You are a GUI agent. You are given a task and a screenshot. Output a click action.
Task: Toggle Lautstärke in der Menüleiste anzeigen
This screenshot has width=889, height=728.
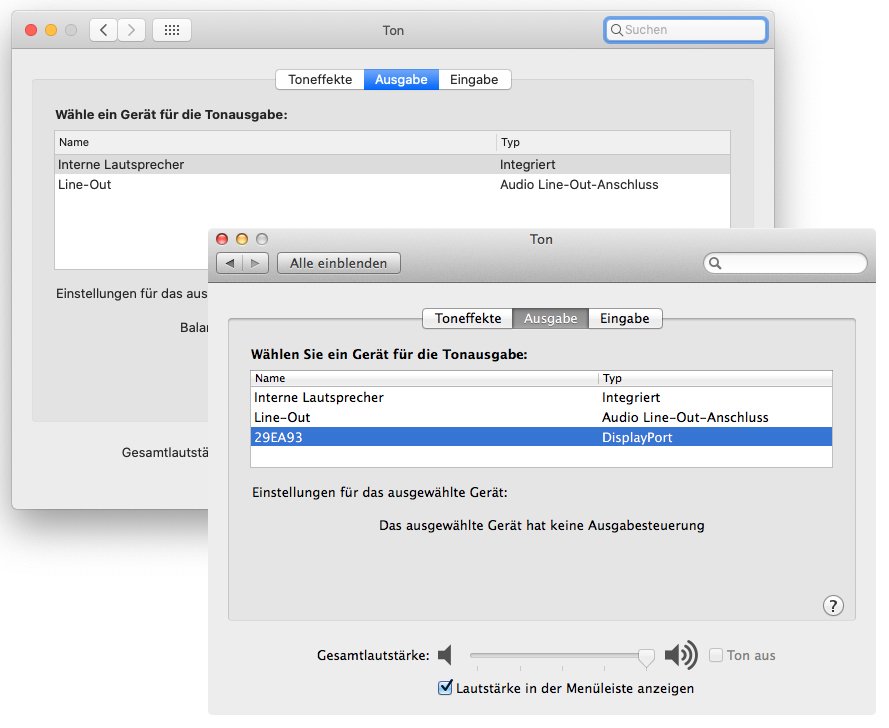[x=446, y=687]
